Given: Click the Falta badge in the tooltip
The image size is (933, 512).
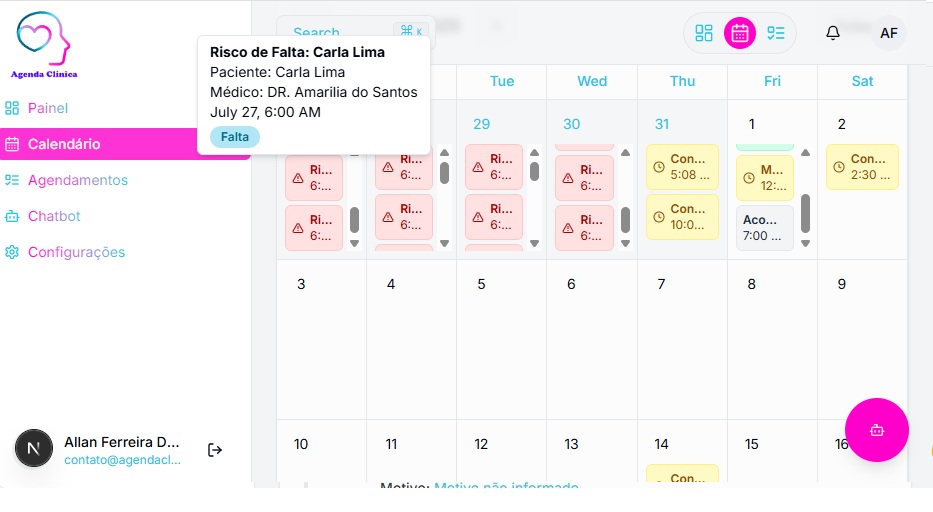Looking at the screenshot, I should [x=234, y=137].
